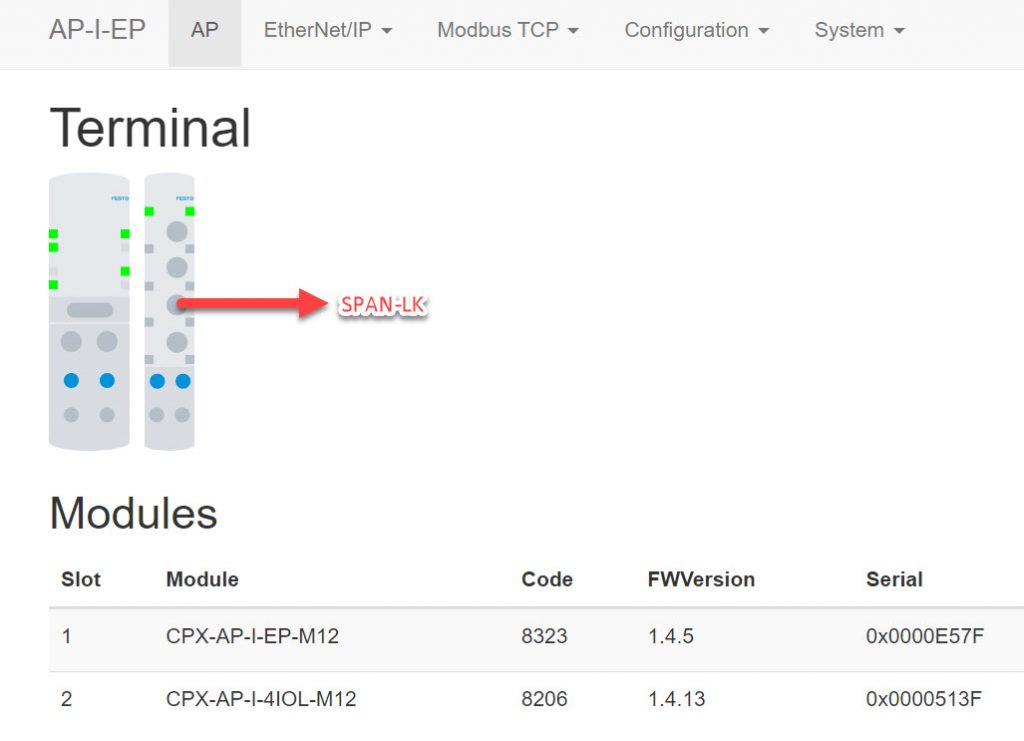
Task: Click the left gray connector on EP module
Action: tap(71, 341)
